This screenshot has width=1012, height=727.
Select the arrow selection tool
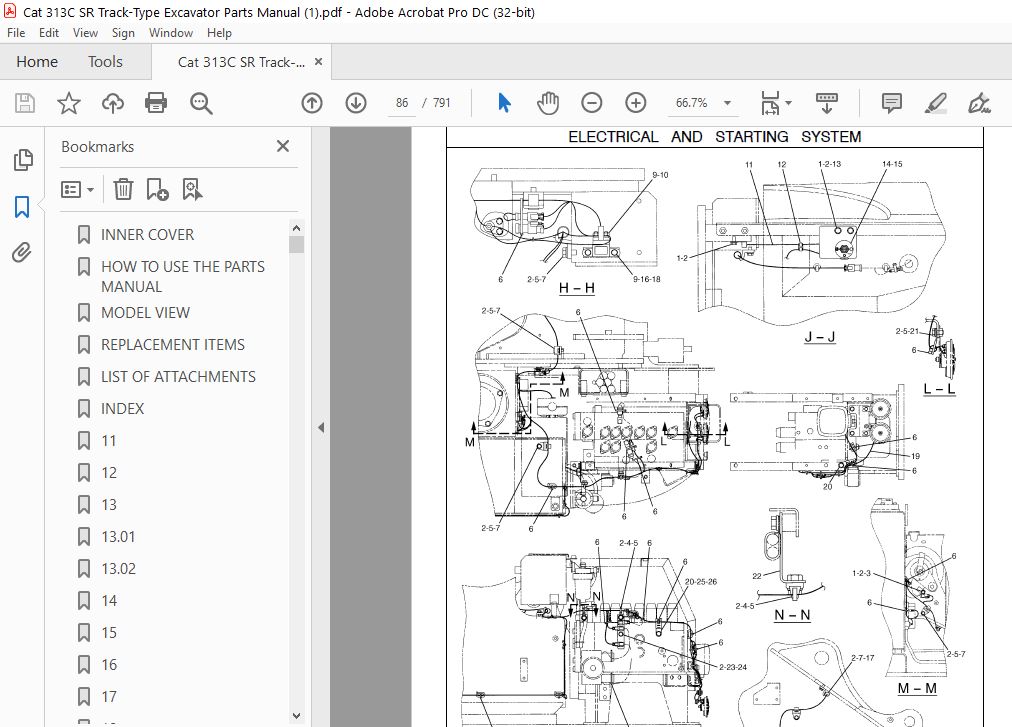[x=504, y=103]
